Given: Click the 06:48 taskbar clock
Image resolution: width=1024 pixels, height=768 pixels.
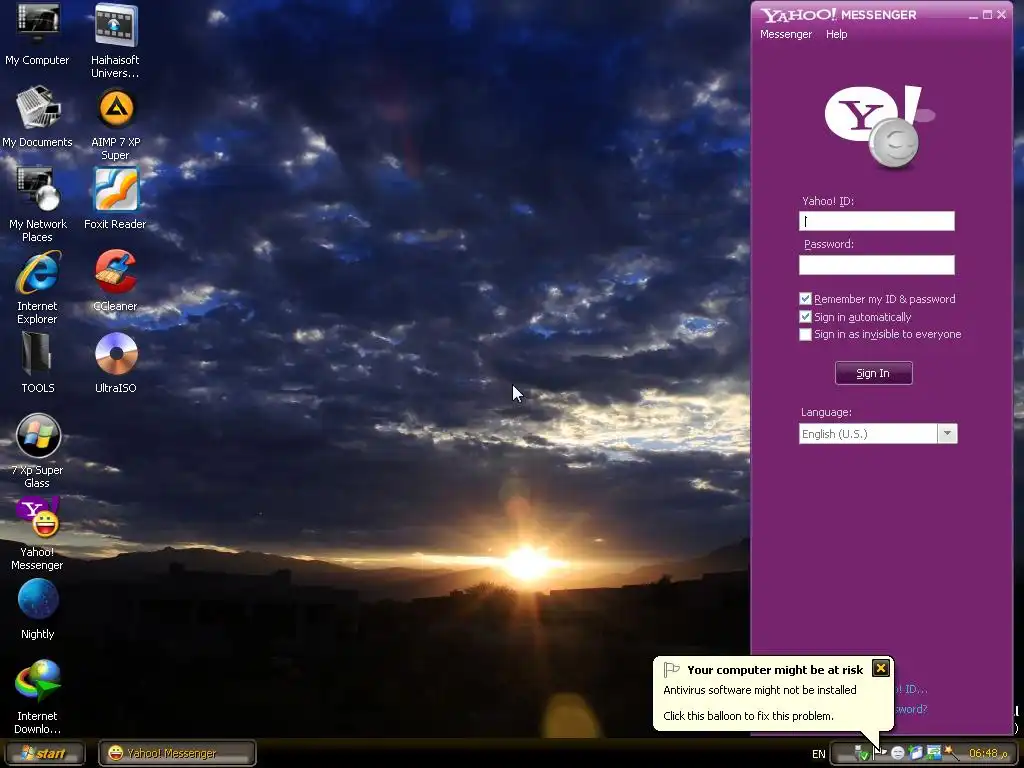Looking at the screenshot, I should point(988,754).
